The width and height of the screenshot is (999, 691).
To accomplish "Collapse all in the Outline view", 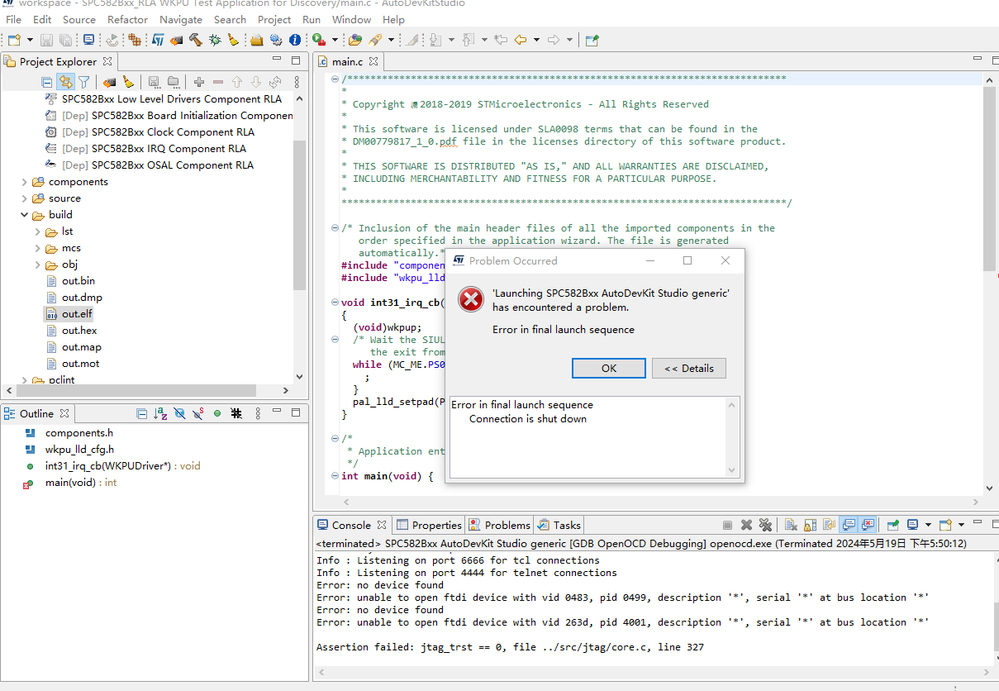I will 141,414.
